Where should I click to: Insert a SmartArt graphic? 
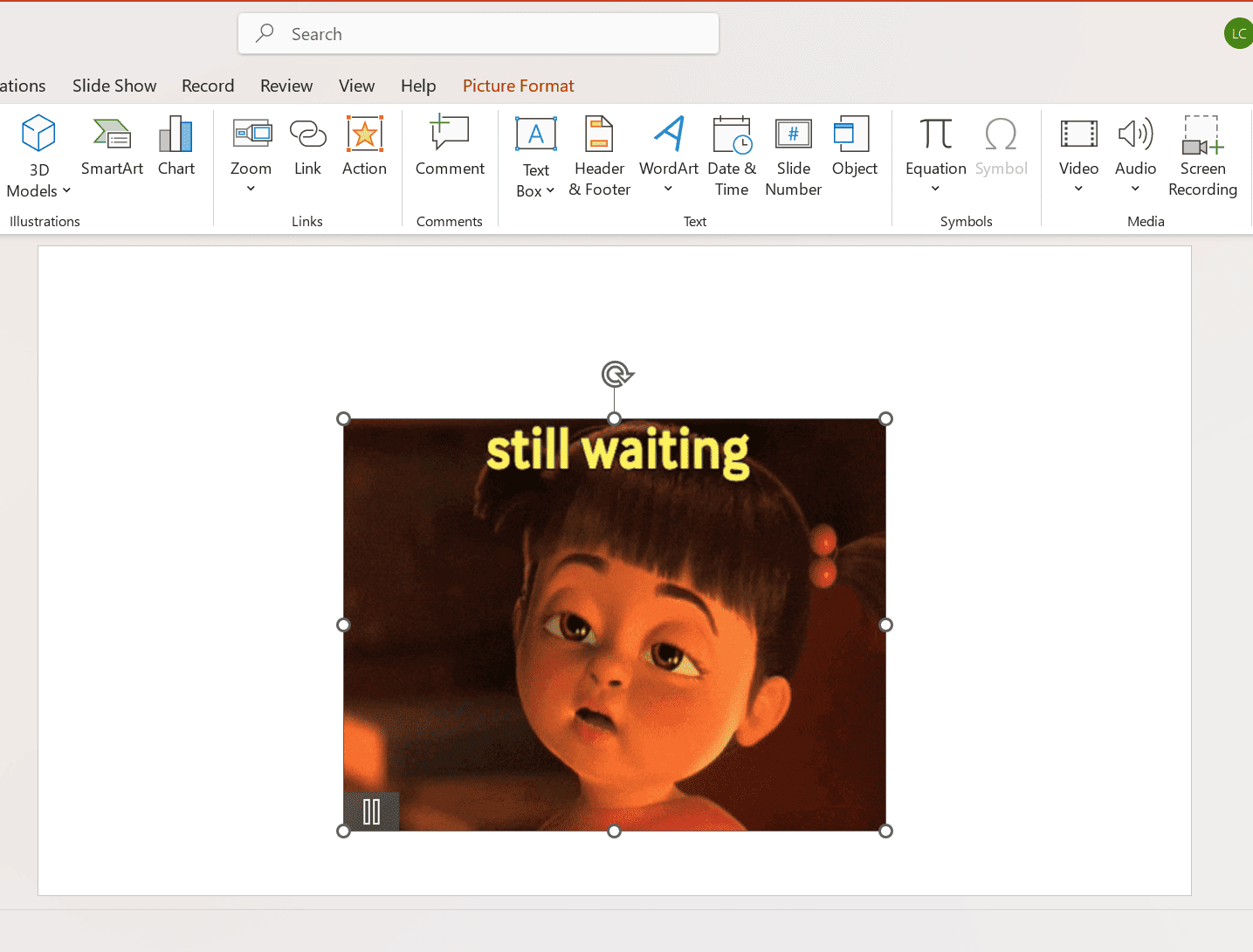(112, 146)
